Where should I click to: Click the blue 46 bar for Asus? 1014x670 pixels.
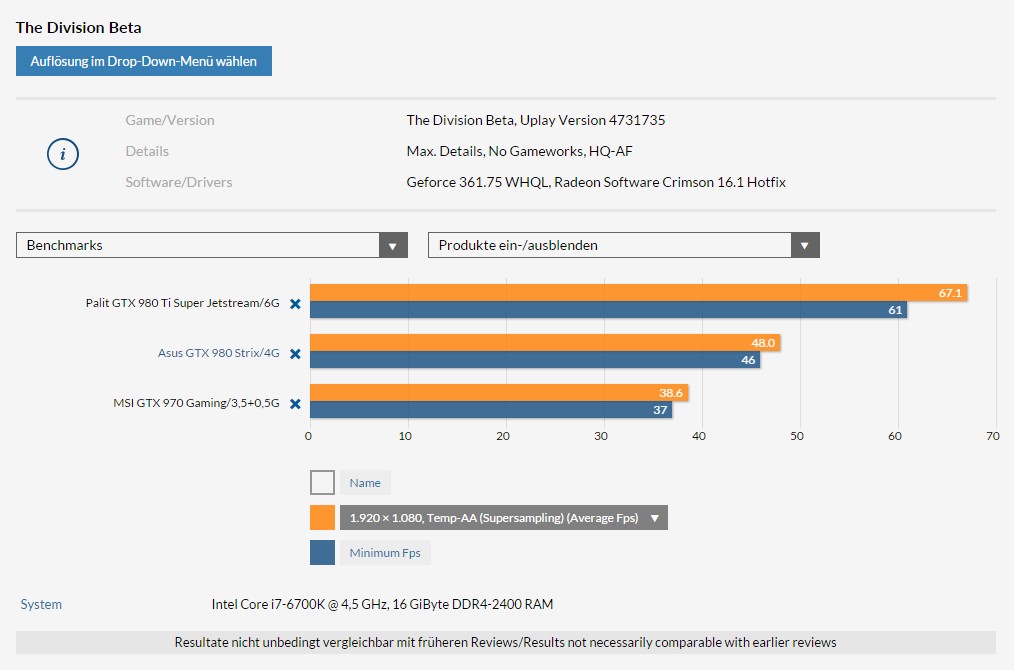(535, 360)
